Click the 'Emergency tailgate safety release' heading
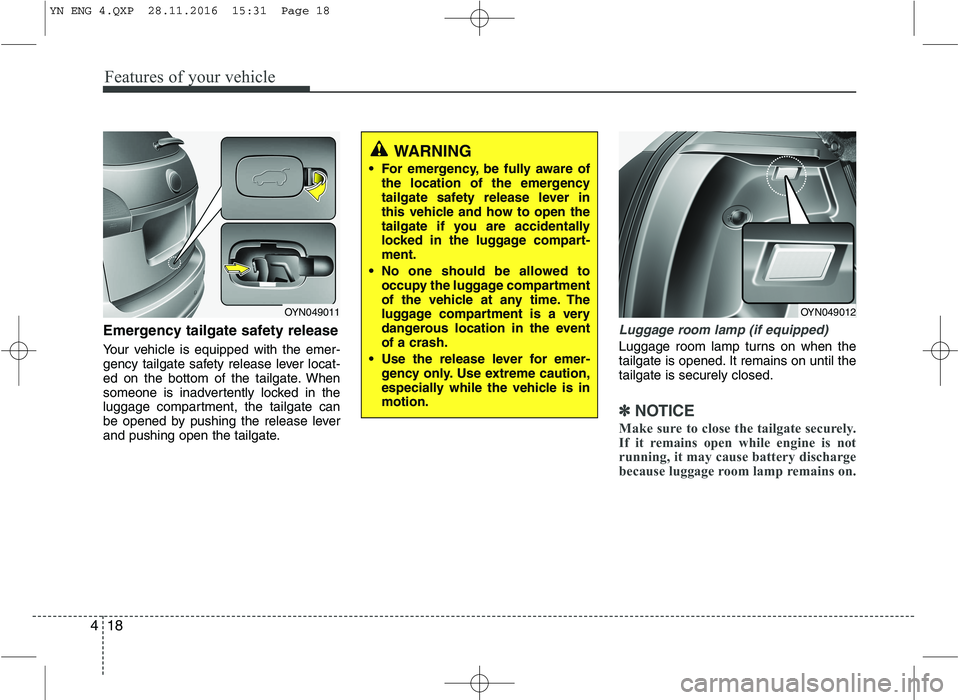The width and height of the screenshot is (960, 700). click(220, 331)
